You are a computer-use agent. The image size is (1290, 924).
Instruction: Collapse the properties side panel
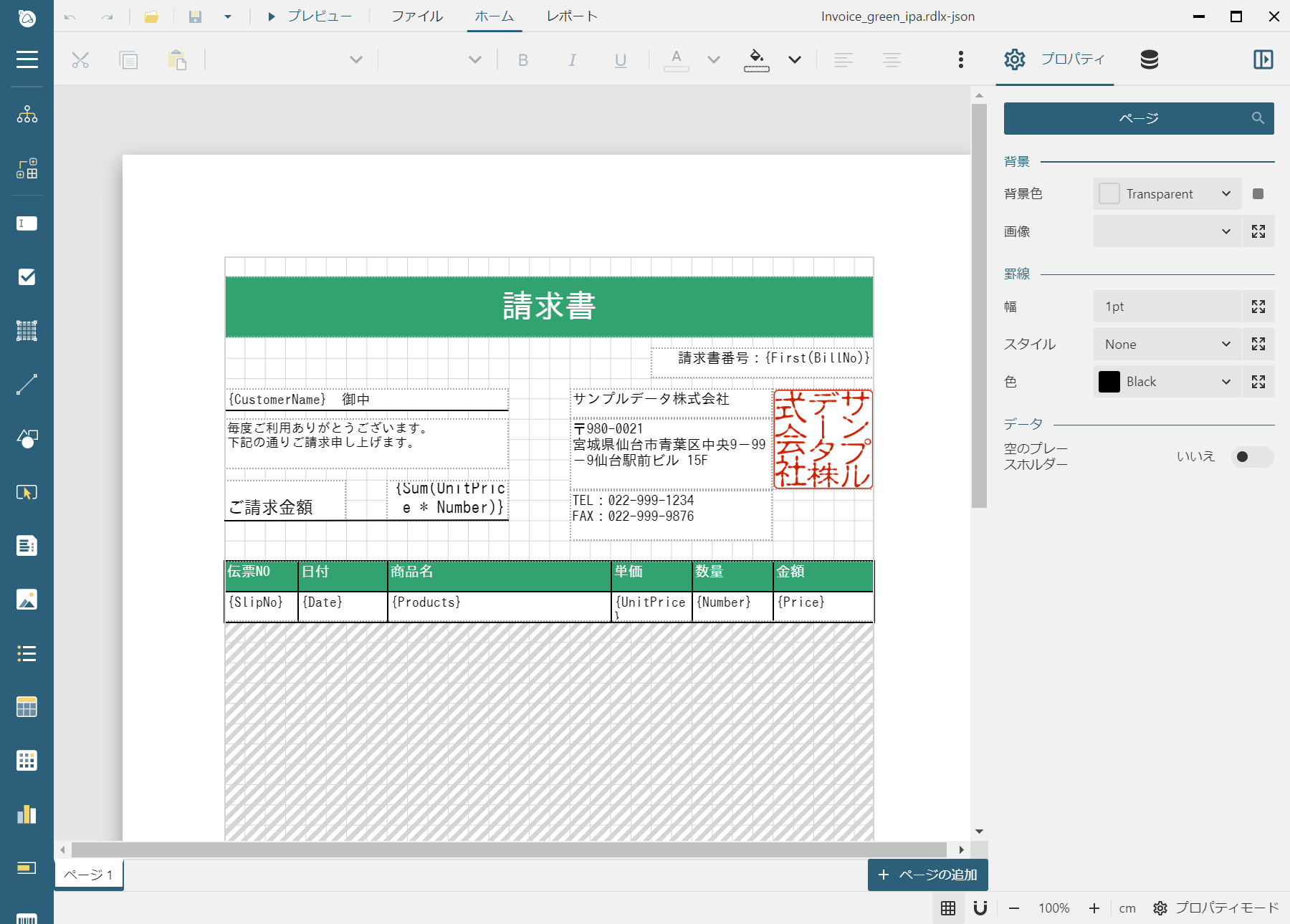tap(1263, 59)
